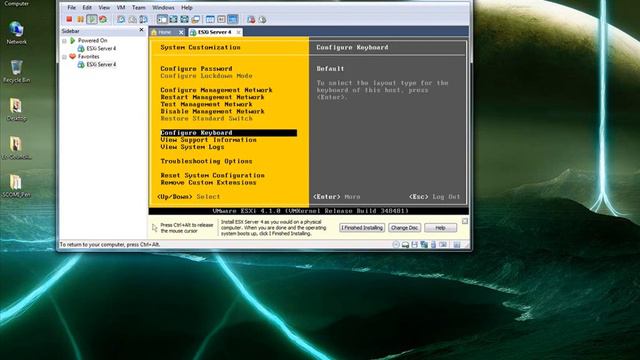Screen dimensions: 640x360
Task: Click the Full Screen mode toolbar icon
Action: pos(184,19)
